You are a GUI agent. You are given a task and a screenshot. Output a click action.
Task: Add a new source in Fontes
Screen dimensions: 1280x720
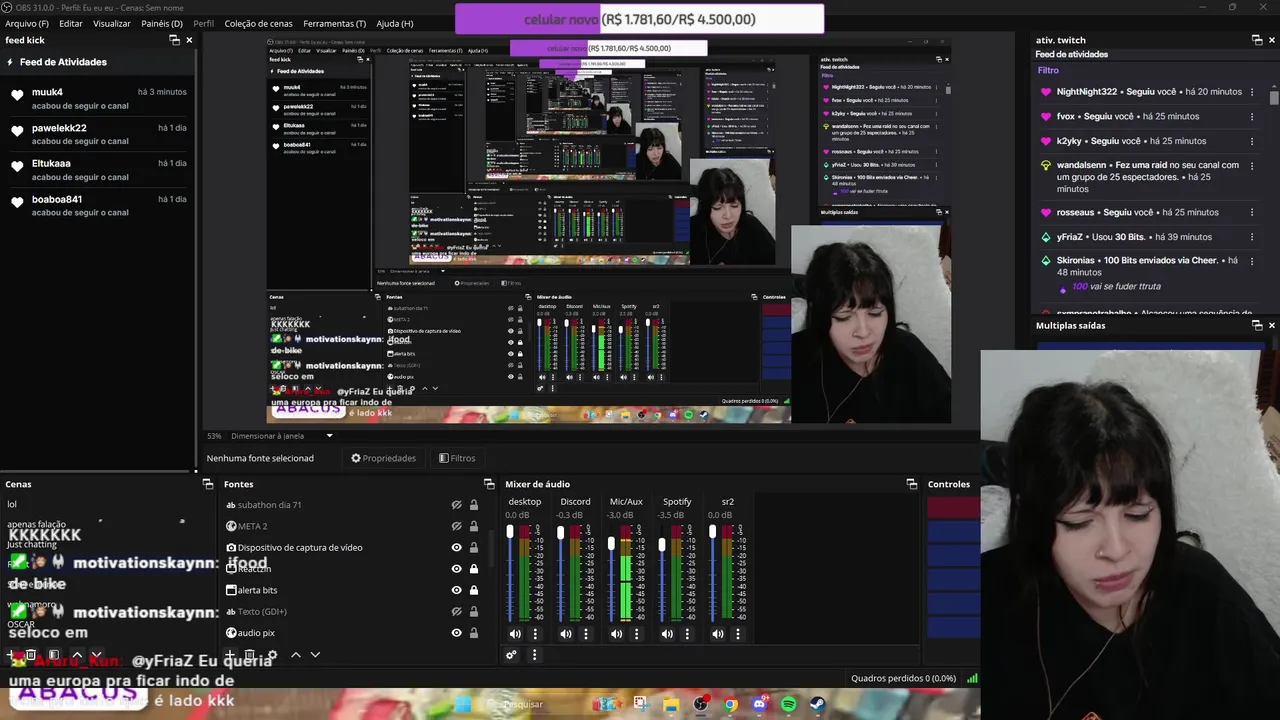point(230,655)
